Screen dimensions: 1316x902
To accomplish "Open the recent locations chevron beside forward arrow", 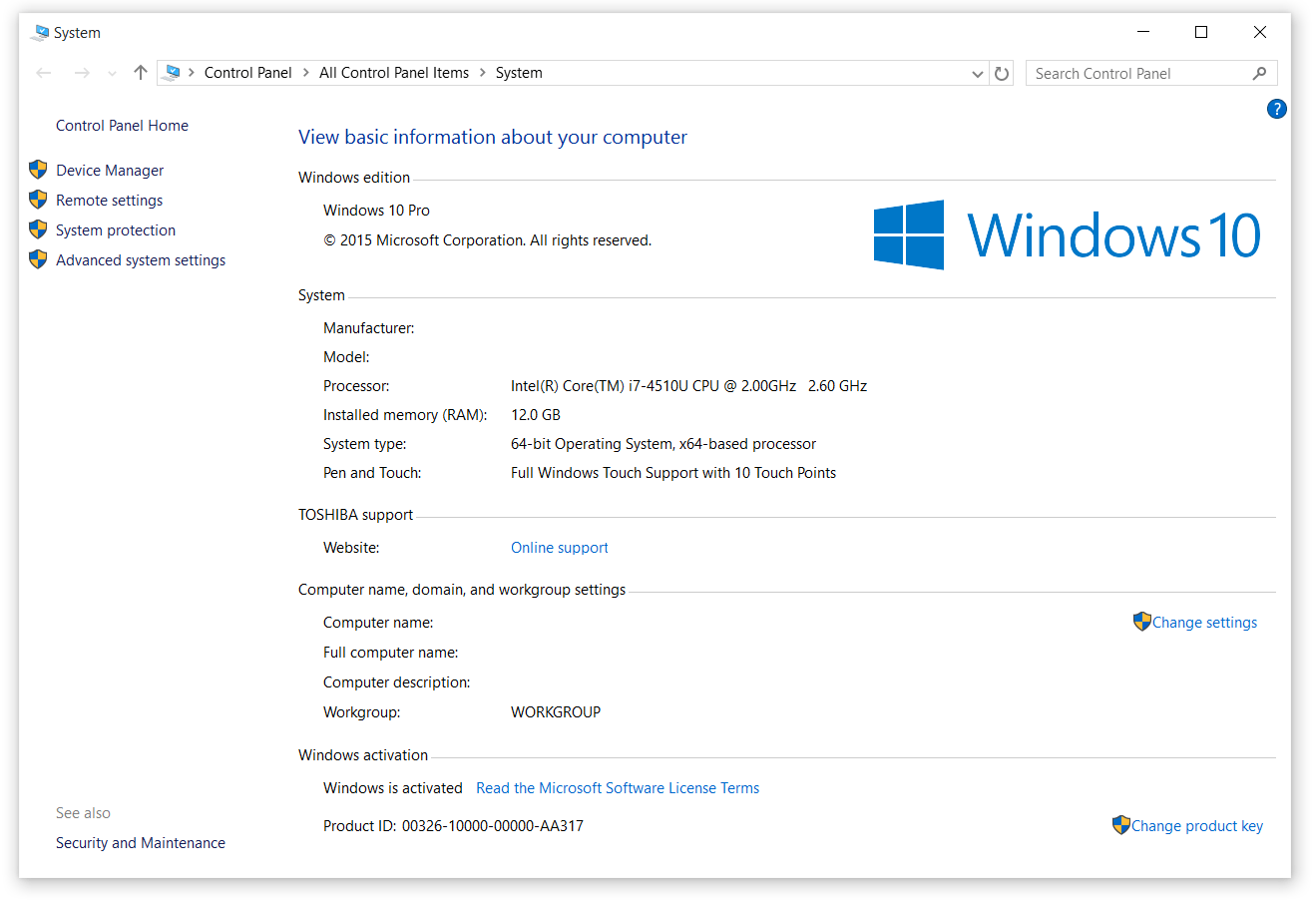I will tap(112, 73).
